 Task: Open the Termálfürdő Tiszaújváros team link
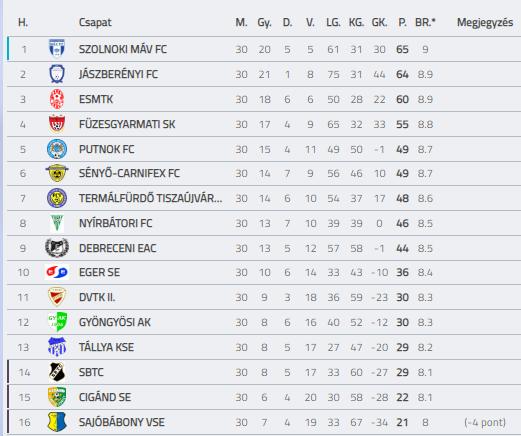[x=150, y=198]
